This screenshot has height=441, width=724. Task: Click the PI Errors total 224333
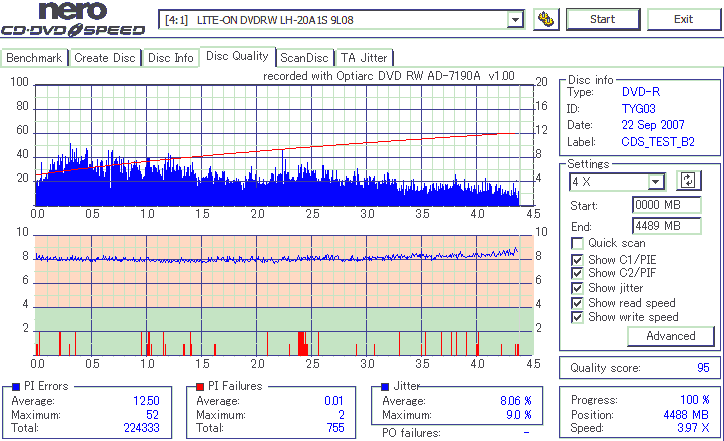tap(141, 428)
